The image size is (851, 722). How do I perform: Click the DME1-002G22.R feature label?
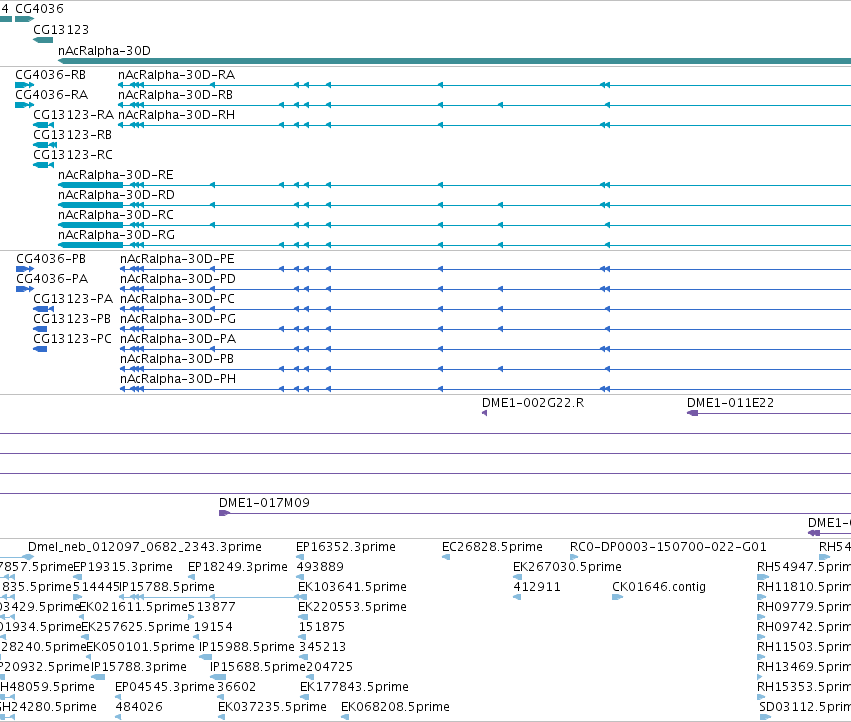533,403
